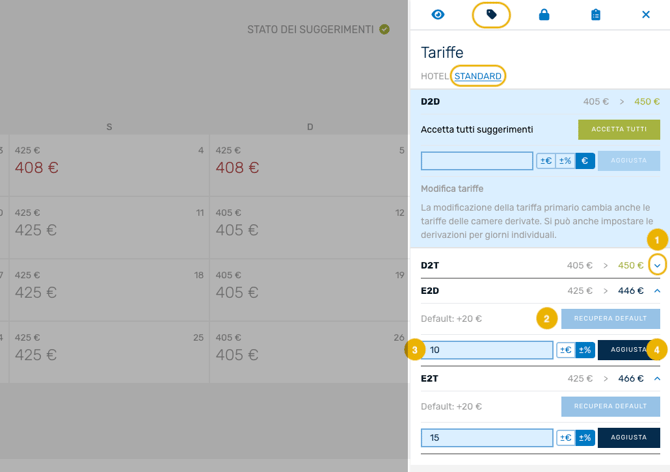This screenshot has width=670, height=472.
Task: Switch to the STANDARD rate tab
Action: 478,76
